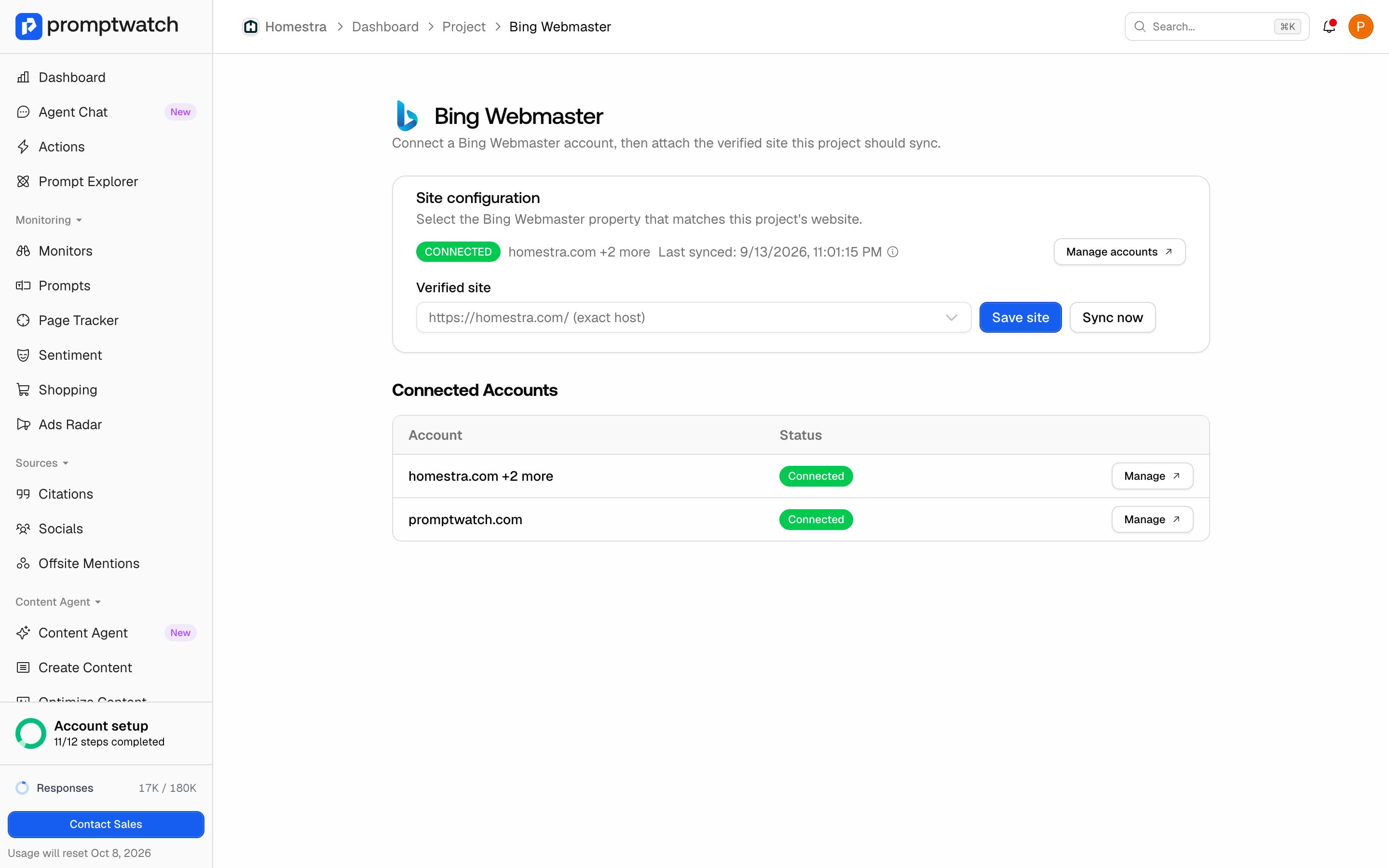This screenshot has height=868, width=1389.
Task: Click the Agent Chat bubble icon
Action: pos(23,112)
